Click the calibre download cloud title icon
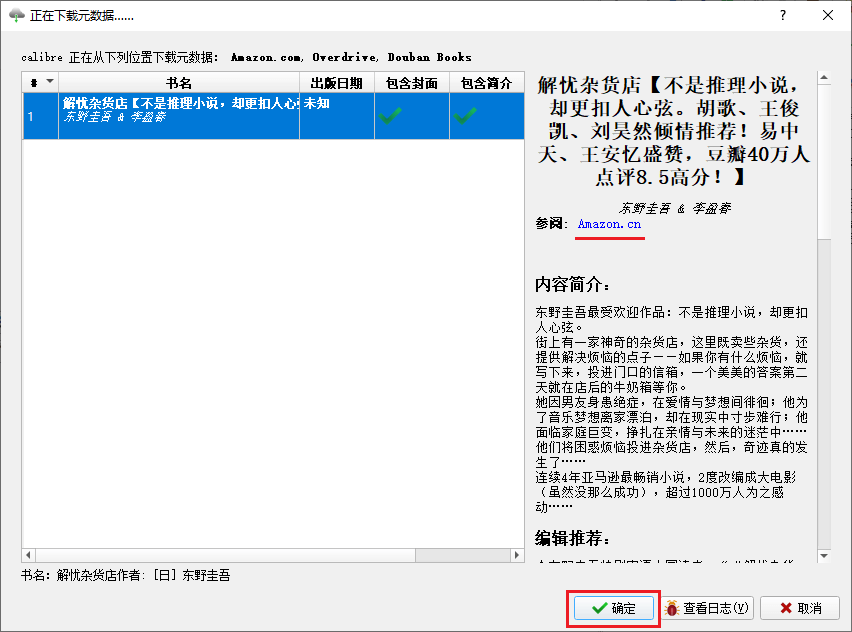The width and height of the screenshot is (852, 632). pos(17,15)
